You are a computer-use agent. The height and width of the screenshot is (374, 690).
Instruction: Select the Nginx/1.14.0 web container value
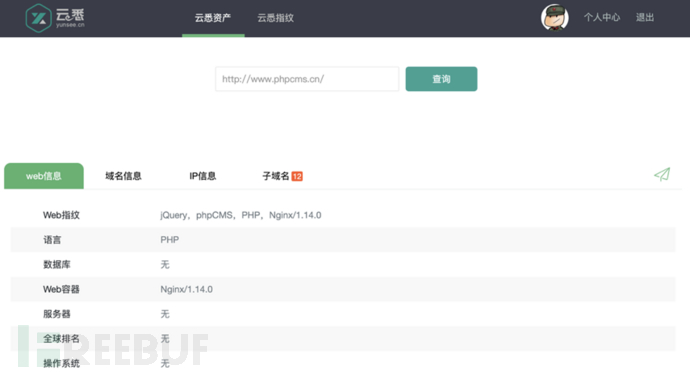[x=187, y=289]
